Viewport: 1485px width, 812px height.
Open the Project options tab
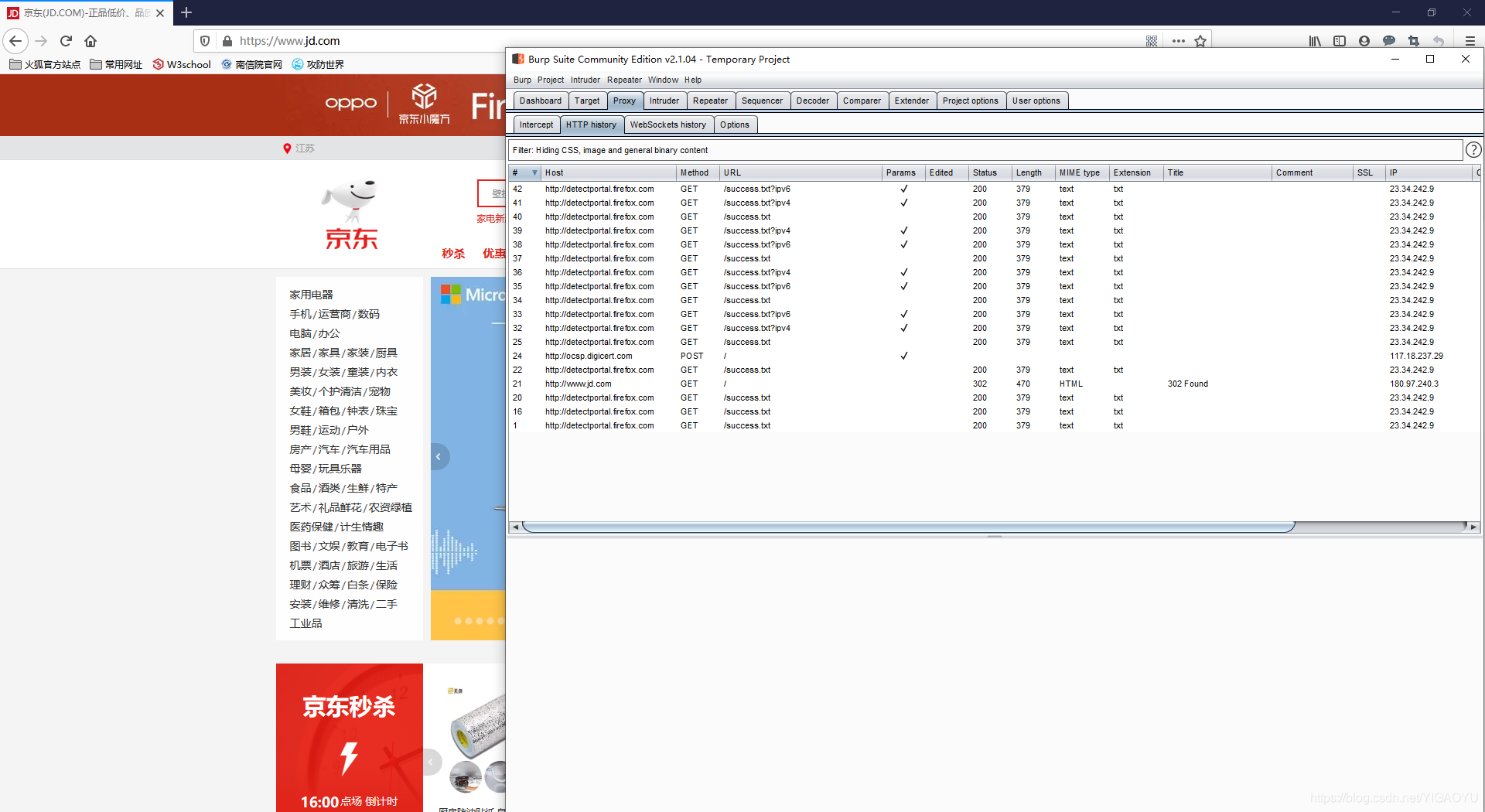pos(971,101)
